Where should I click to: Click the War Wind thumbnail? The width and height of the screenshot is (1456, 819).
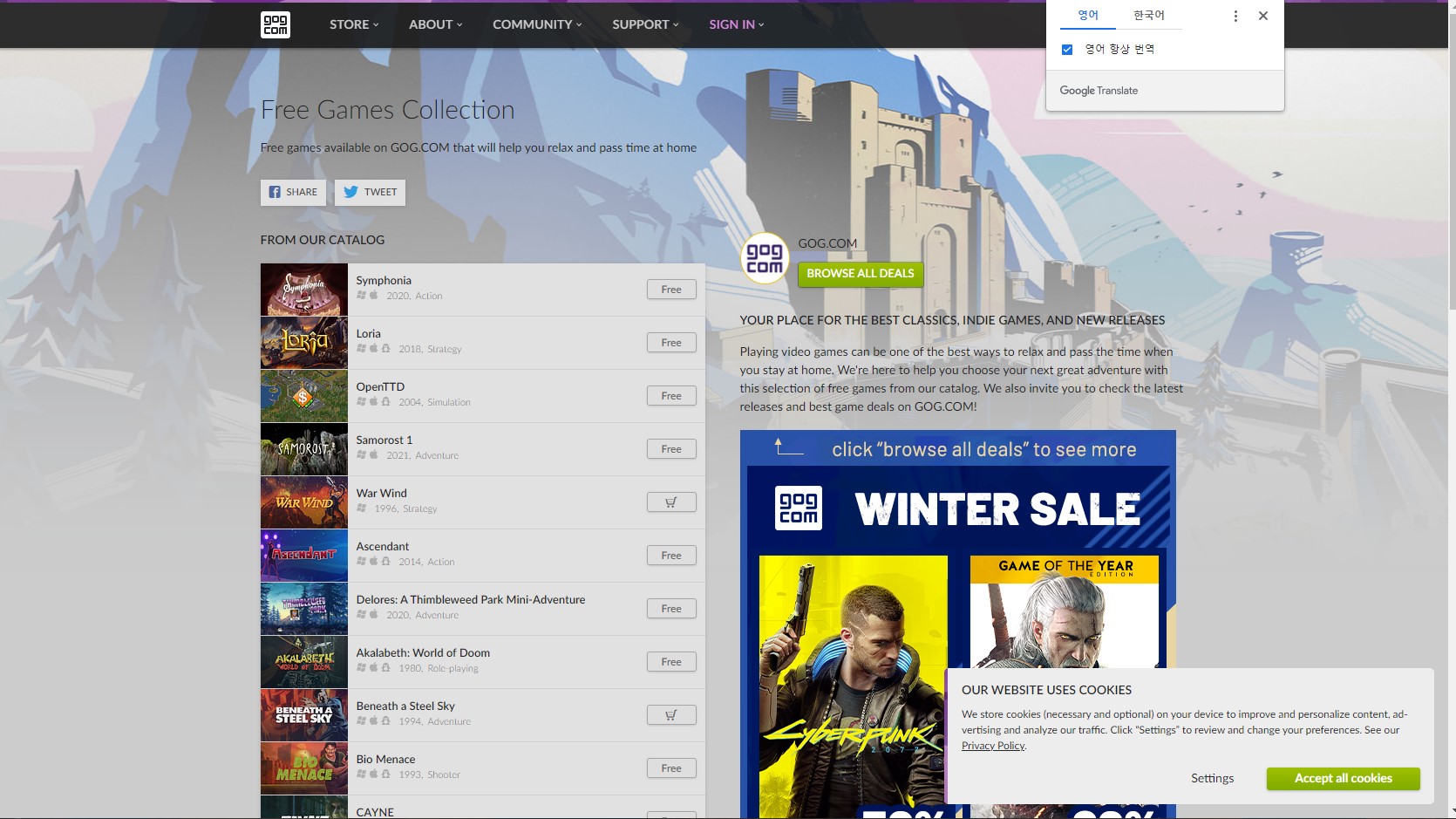[x=304, y=502]
